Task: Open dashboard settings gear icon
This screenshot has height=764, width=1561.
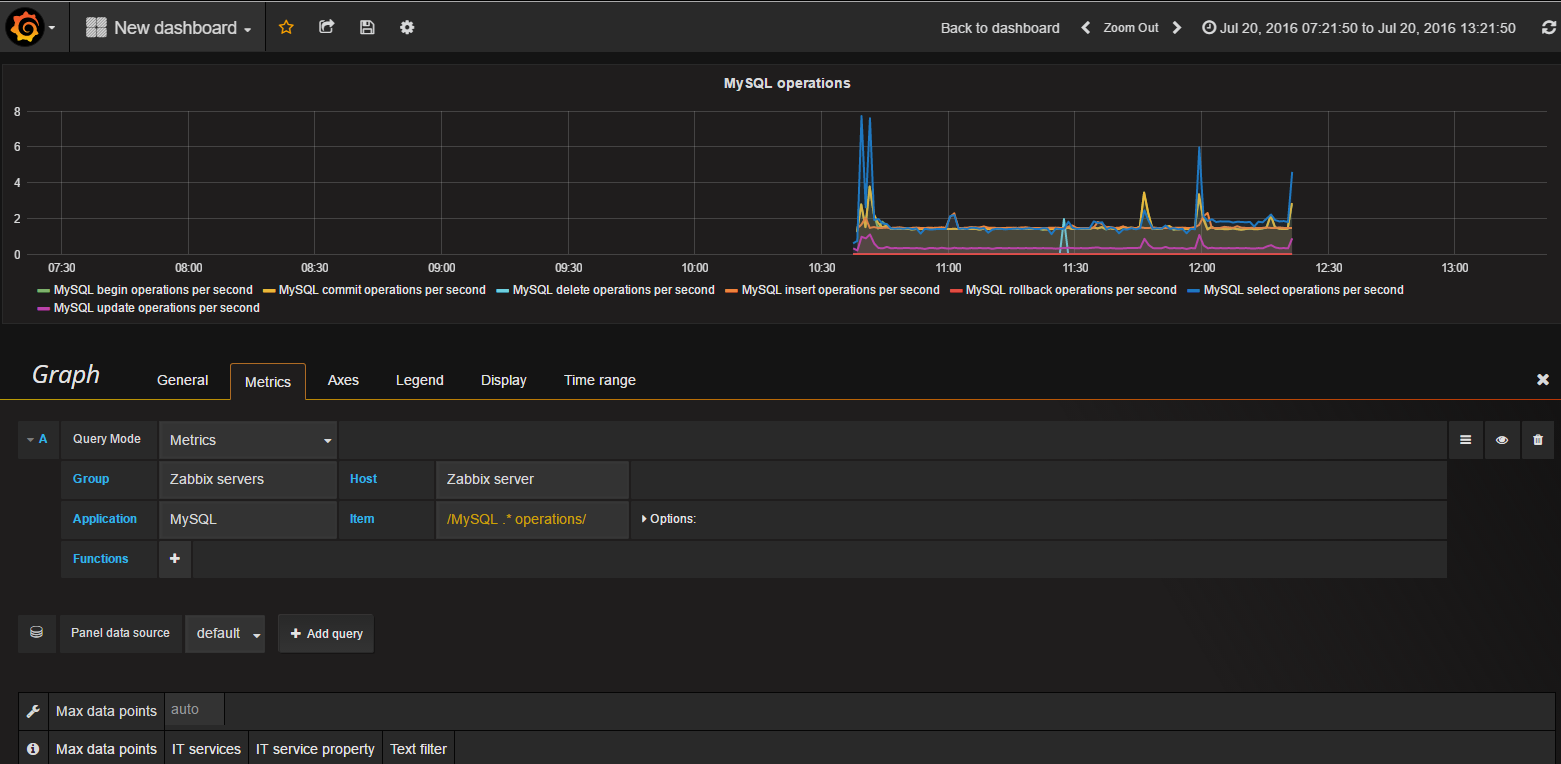Action: click(x=407, y=28)
